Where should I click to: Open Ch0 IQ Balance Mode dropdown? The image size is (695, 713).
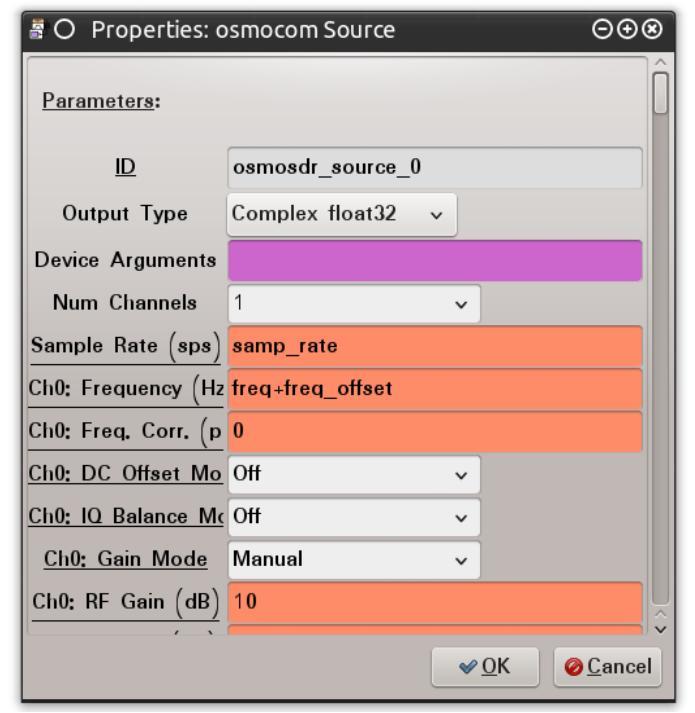pos(354,517)
